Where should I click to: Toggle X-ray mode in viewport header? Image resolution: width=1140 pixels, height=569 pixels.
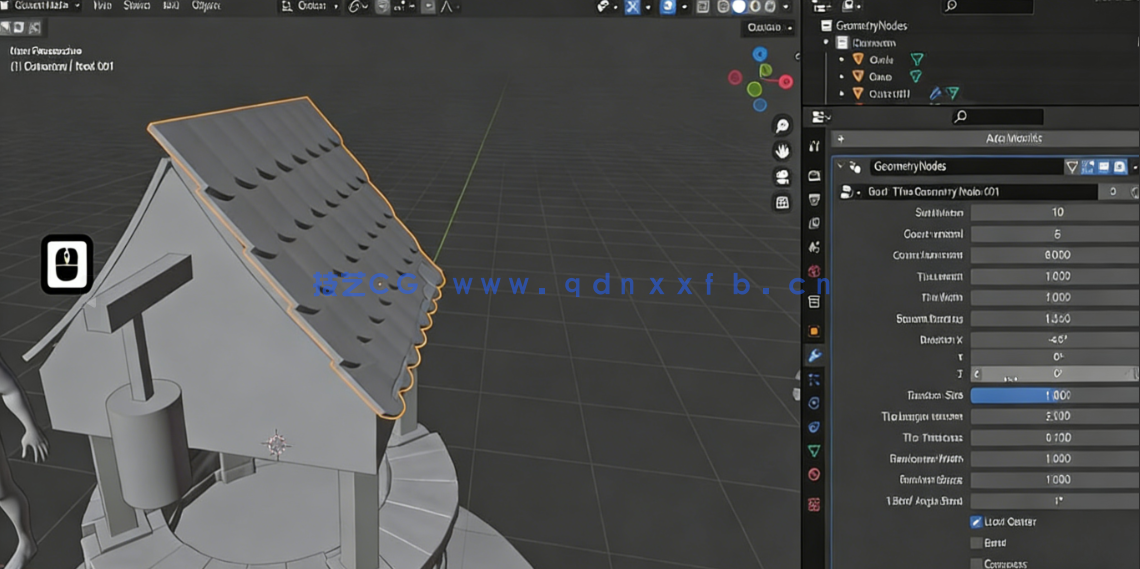click(x=702, y=7)
